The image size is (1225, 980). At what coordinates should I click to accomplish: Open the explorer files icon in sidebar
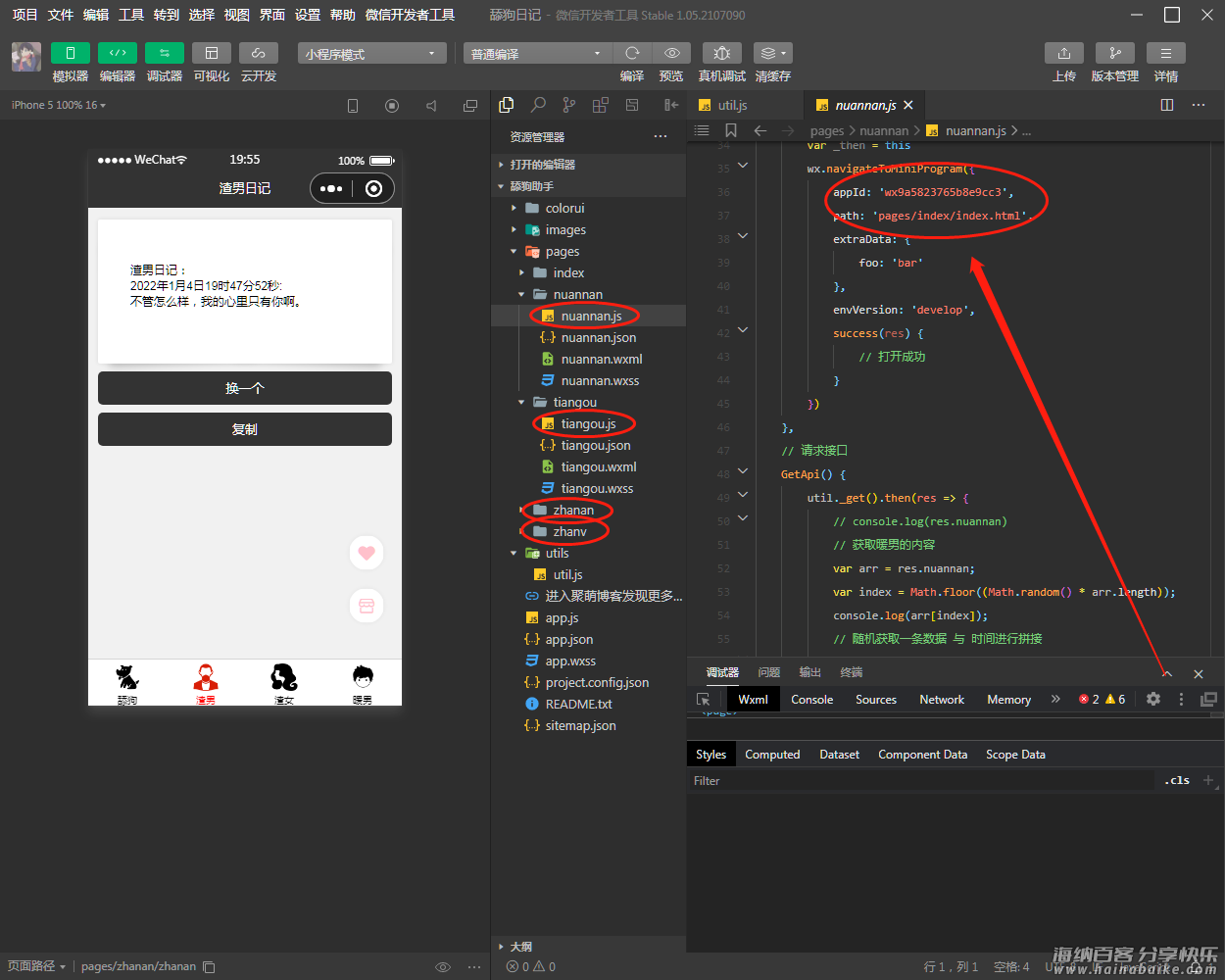tap(507, 105)
